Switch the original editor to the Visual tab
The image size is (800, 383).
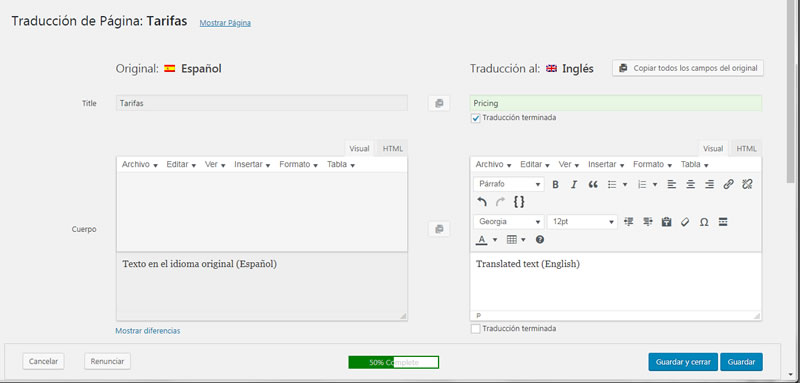(x=359, y=149)
